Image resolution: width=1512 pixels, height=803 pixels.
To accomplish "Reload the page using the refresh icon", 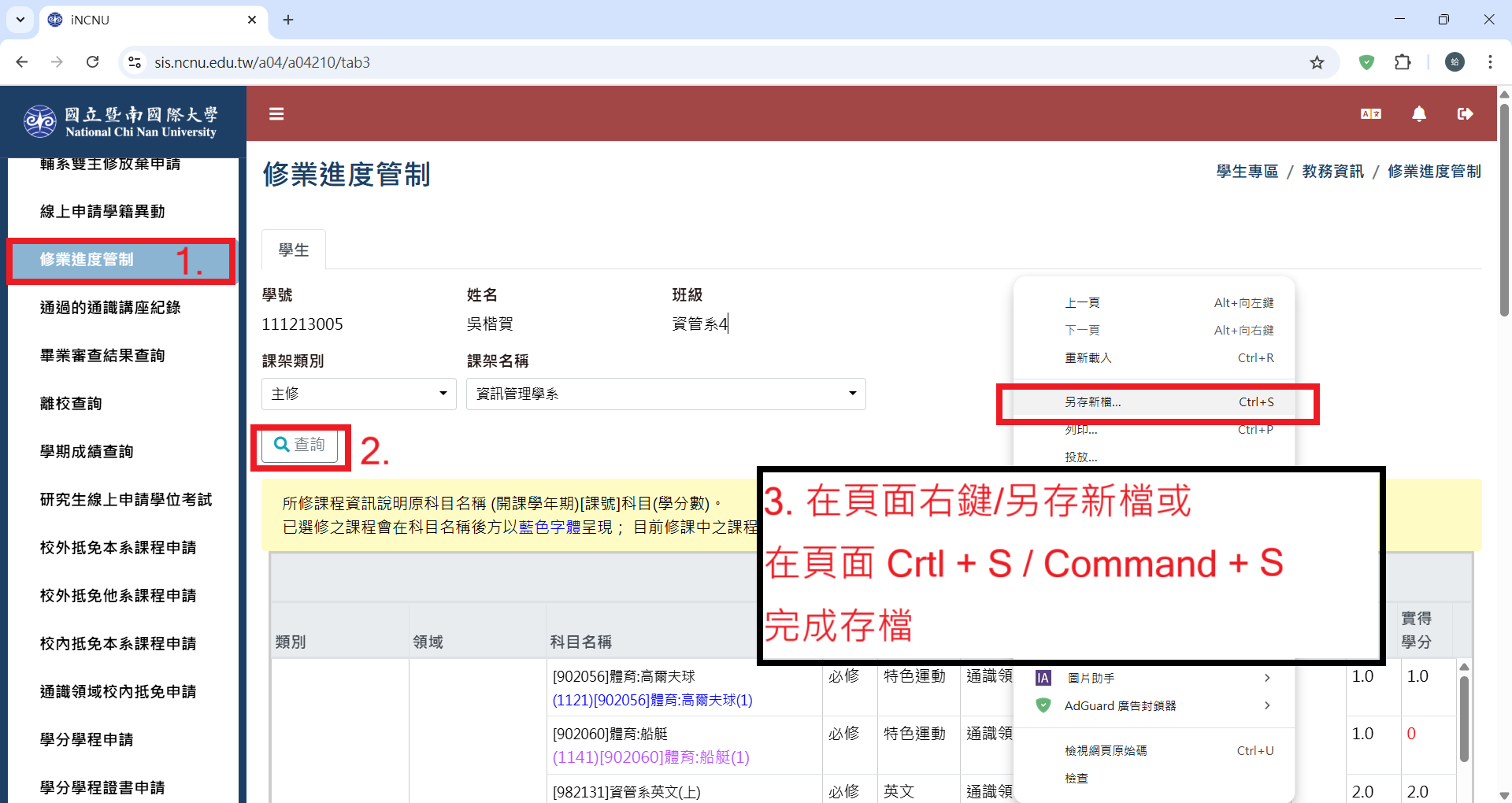I will point(93,62).
